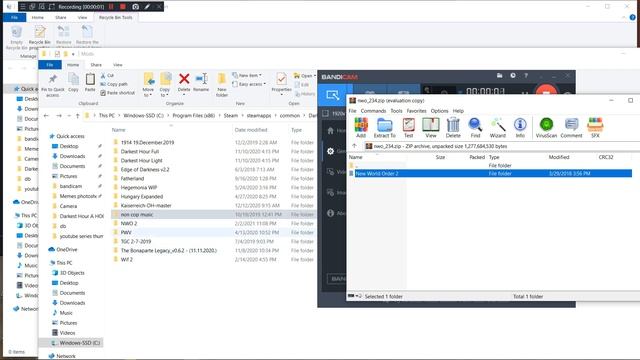640x360 pixels.
Task: Click Program Files (x86) in breadcrumb
Action: point(193,116)
